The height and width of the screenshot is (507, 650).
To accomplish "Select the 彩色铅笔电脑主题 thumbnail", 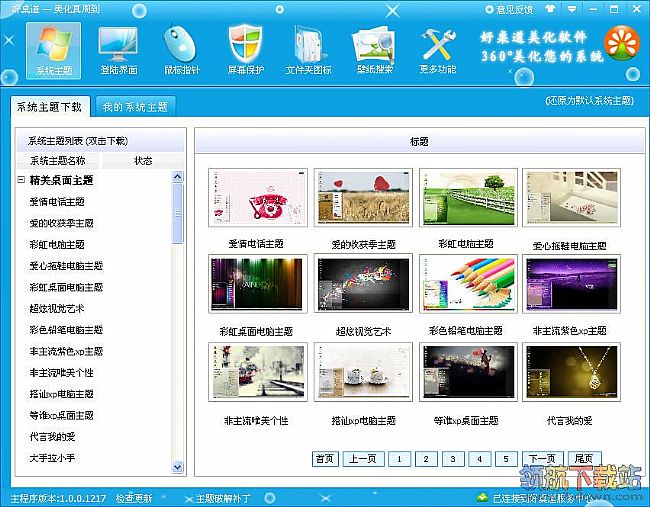I will point(468,284).
